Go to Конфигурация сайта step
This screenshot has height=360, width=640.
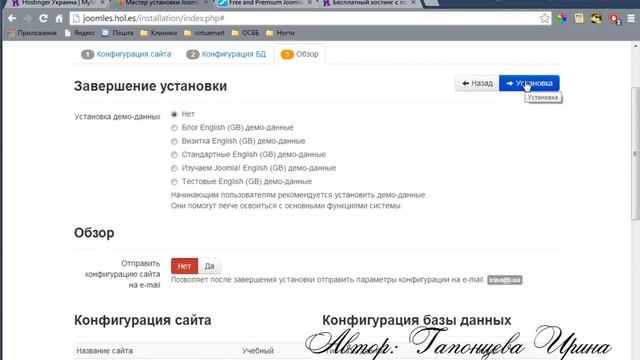(126, 54)
